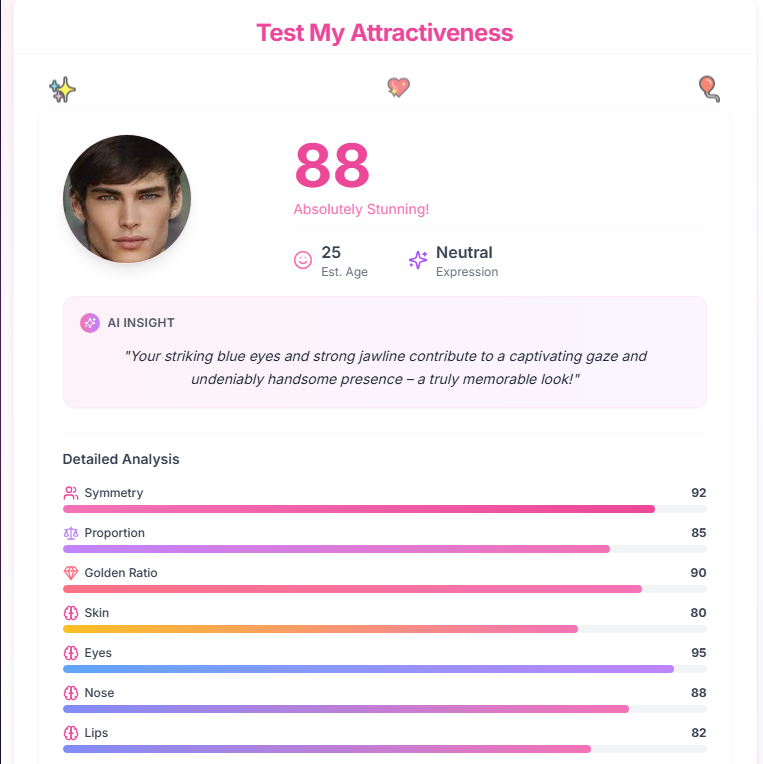Screen dimensions: 763x764
Task: Click the purple sparkle expression icon
Action: tap(418, 260)
